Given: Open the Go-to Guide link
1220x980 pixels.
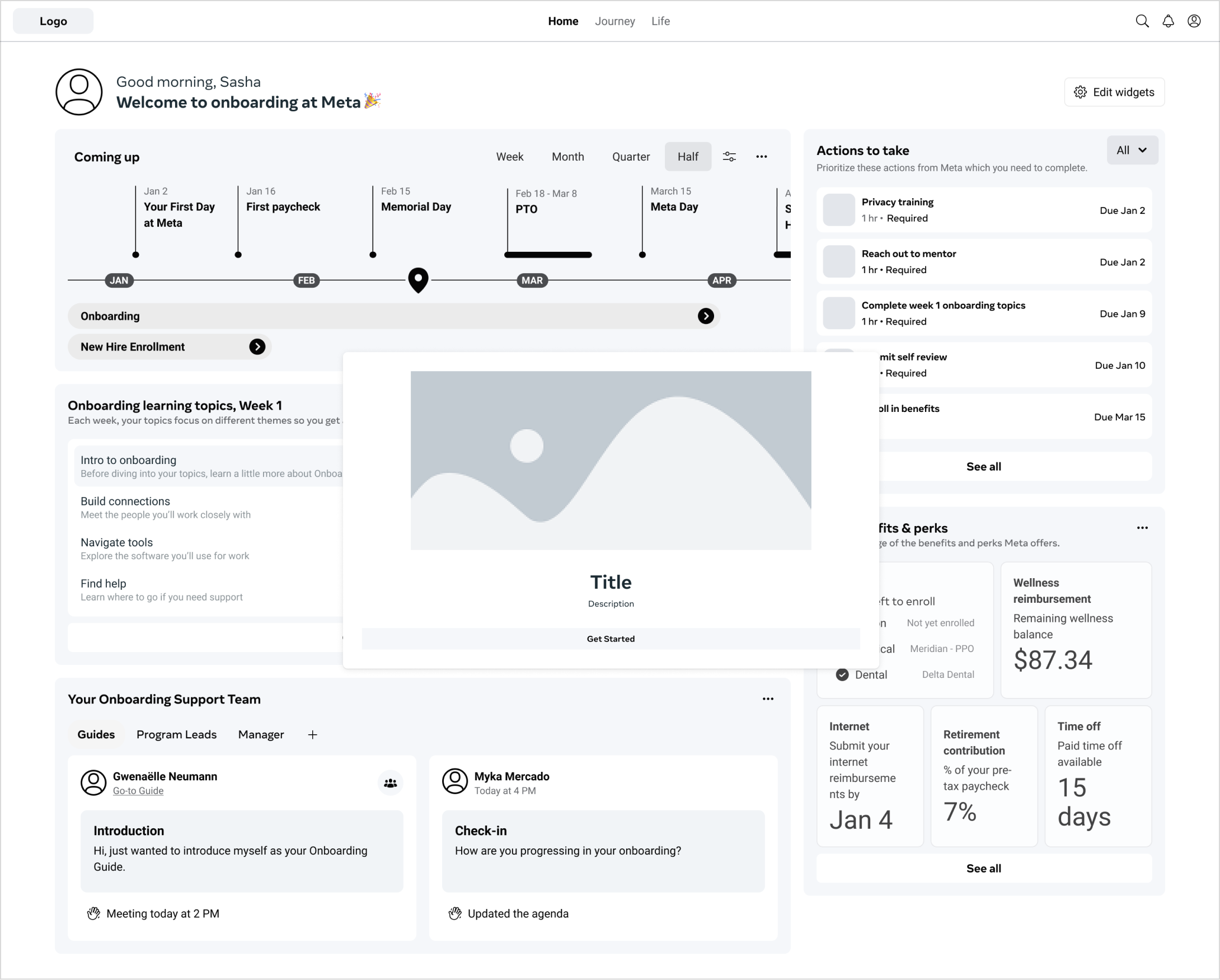Looking at the screenshot, I should (x=138, y=791).
